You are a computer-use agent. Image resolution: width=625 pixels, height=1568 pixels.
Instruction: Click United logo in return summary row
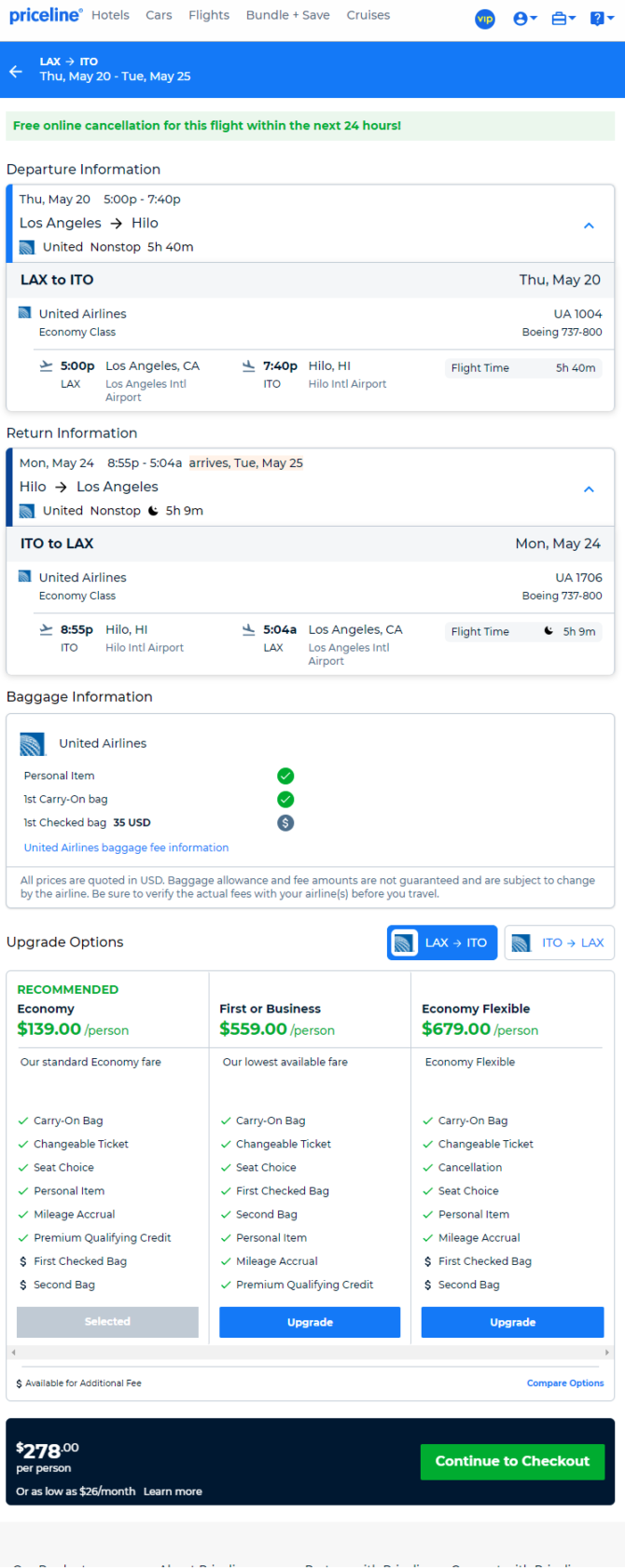pyautogui.click(x=27, y=511)
